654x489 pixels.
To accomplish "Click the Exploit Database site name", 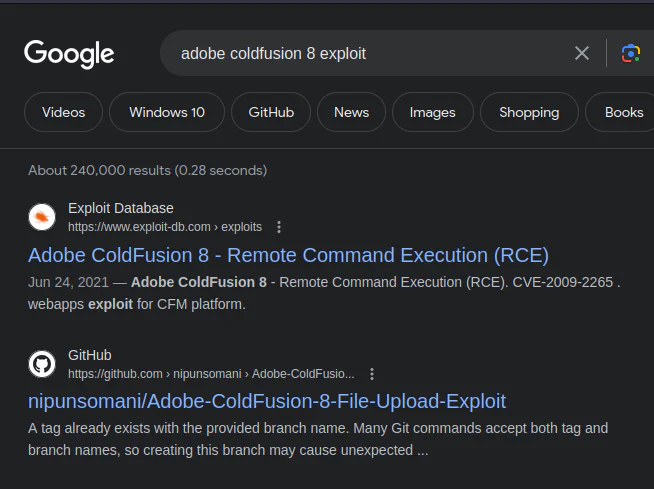I will point(121,208).
